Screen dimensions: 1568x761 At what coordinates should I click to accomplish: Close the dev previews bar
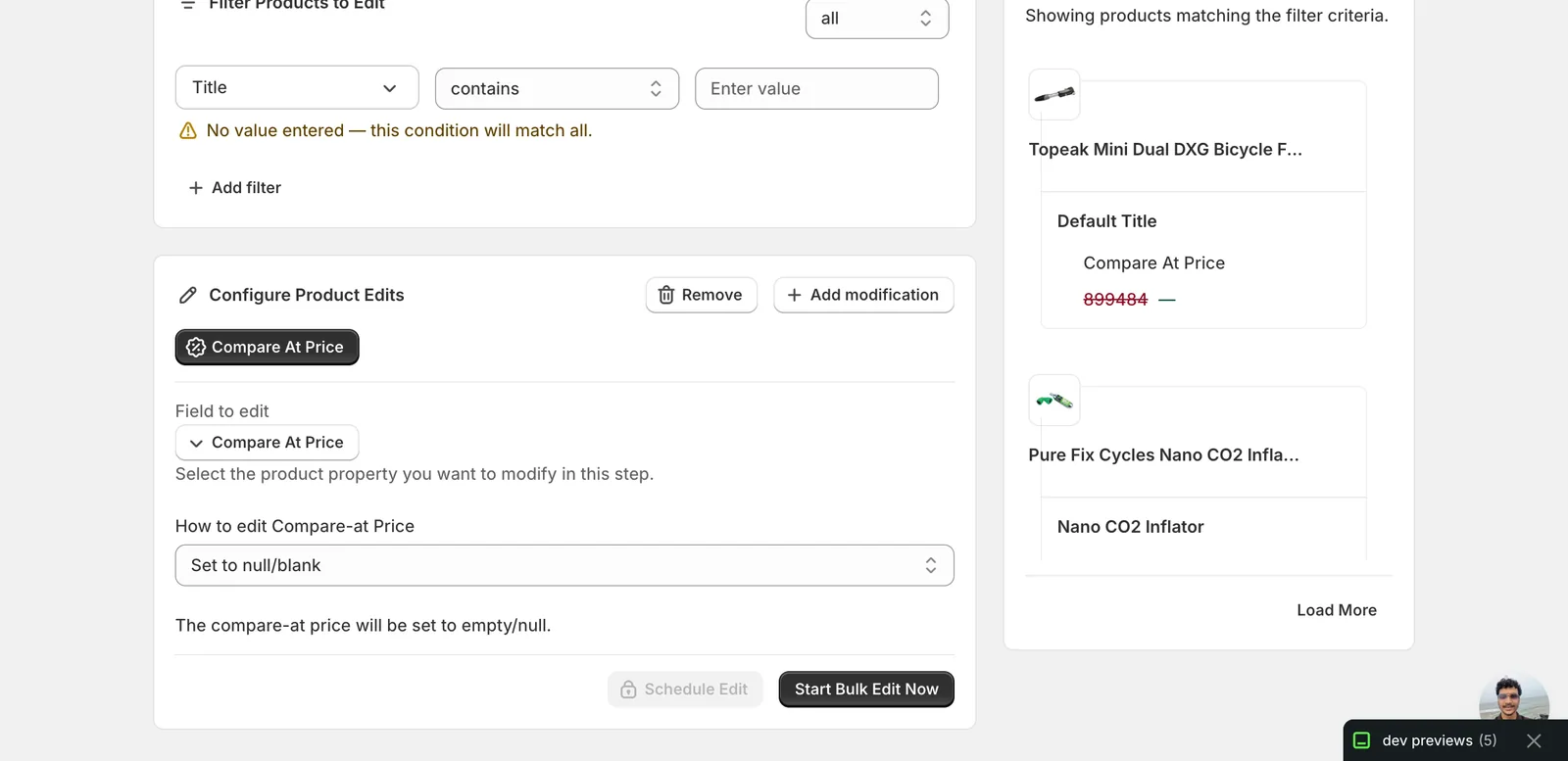click(1534, 740)
